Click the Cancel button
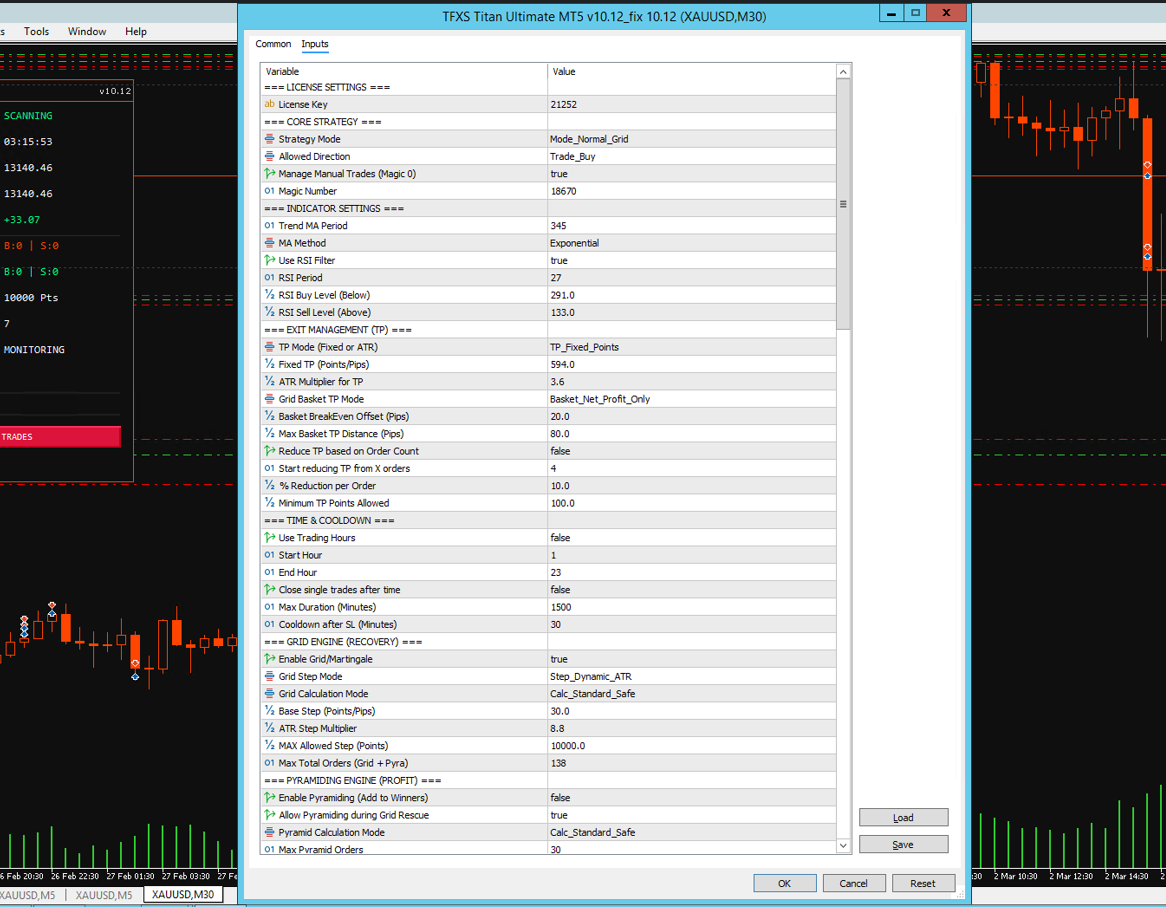 pyautogui.click(x=853, y=883)
